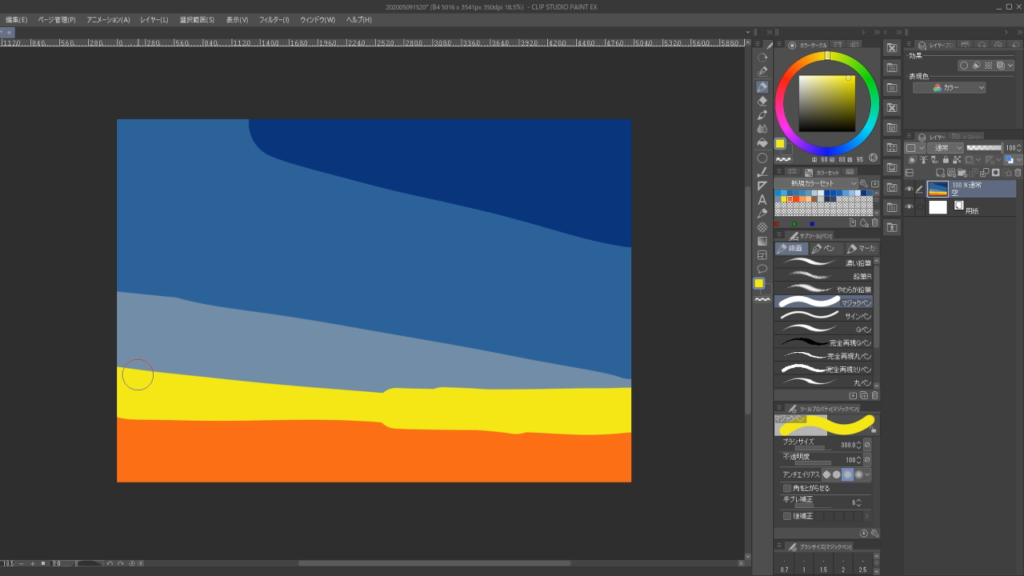Select the Gペン brush
The height and width of the screenshot is (576, 1024).
coord(824,329)
